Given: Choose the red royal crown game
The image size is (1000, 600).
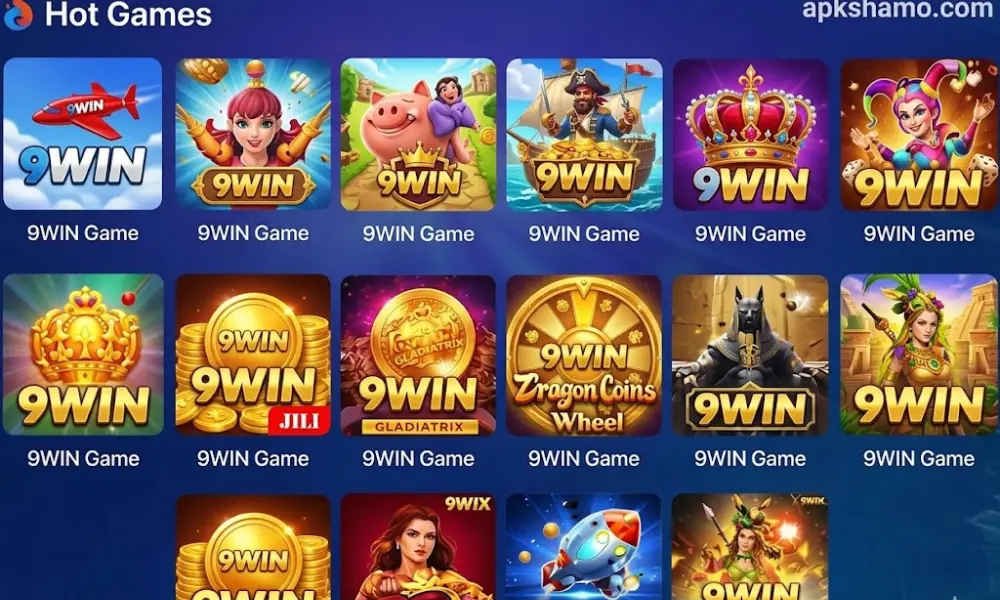Looking at the screenshot, I should click(x=751, y=134).
